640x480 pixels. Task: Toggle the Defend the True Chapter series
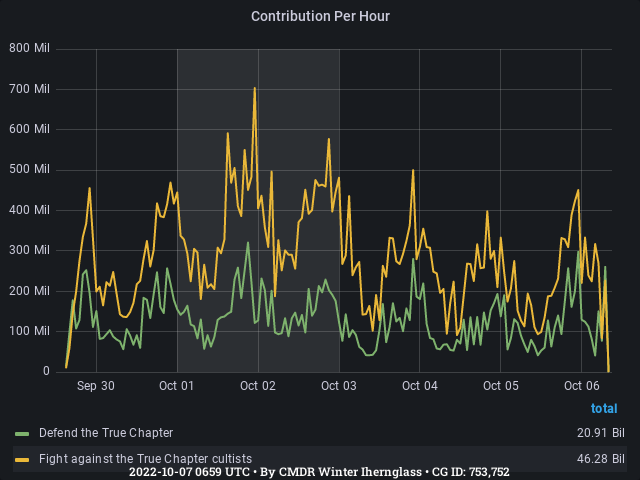(105, 433)
